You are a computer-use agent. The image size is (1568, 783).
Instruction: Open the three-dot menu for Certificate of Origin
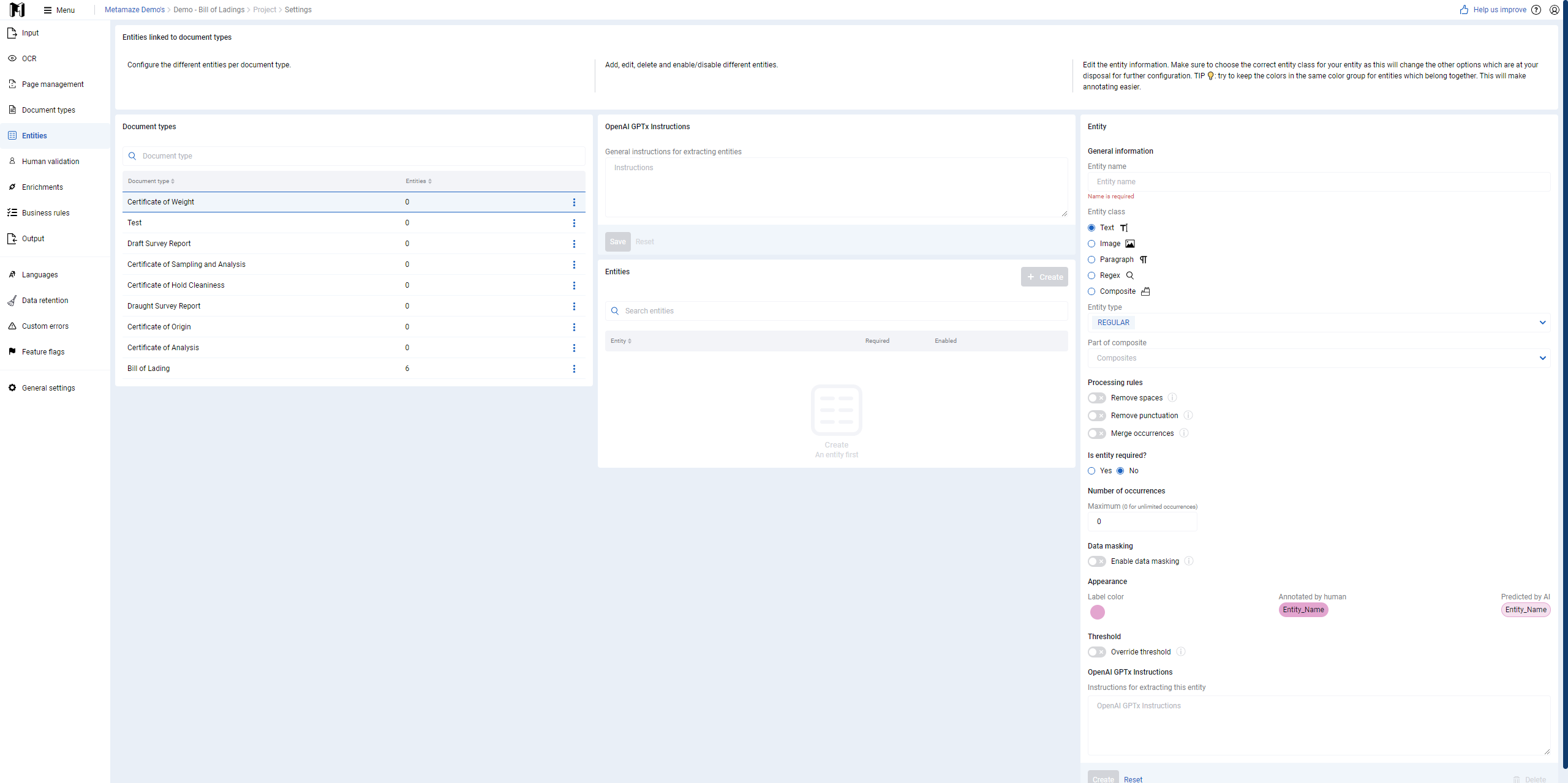click(x=574, y=327)
